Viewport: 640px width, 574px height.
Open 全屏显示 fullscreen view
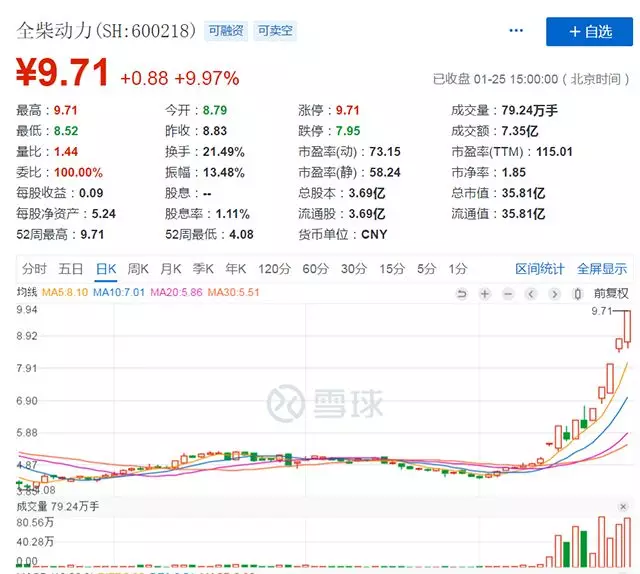click(x=602, y=269)
